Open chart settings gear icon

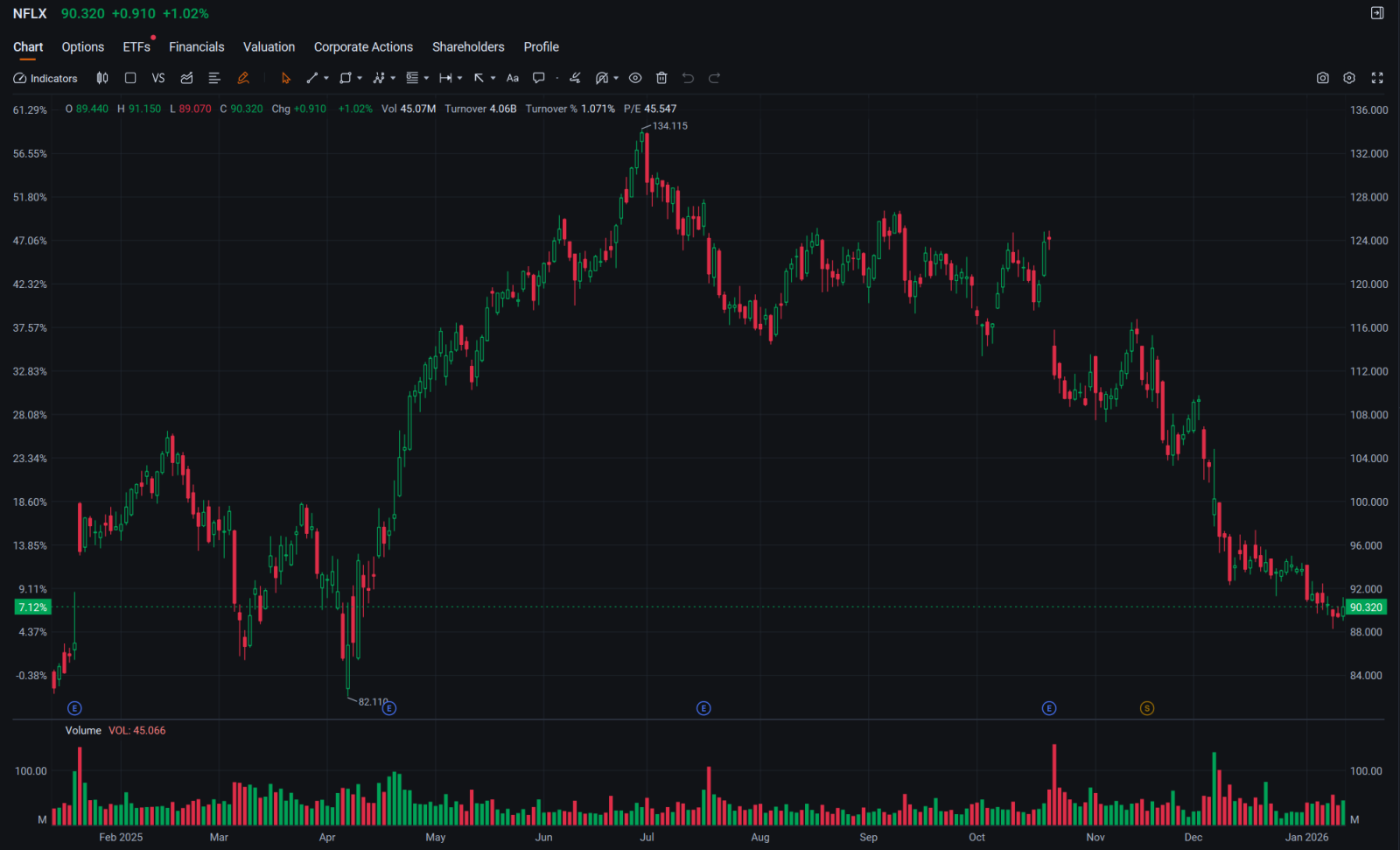point(1349,78)
